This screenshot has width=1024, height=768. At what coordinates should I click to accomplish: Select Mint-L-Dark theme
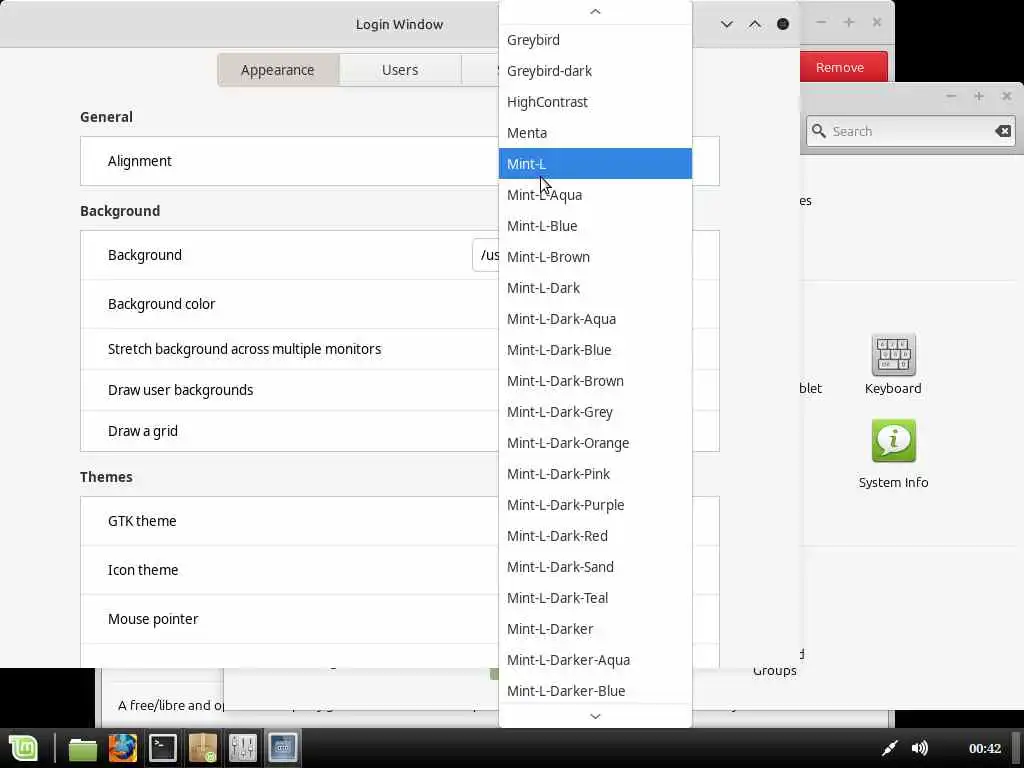point(595,288)
